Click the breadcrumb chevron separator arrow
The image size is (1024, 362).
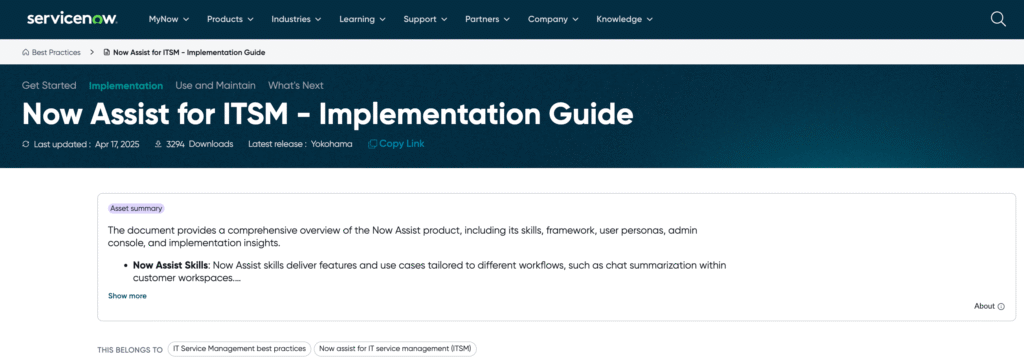pyautogui.click(x=92, y=52)
